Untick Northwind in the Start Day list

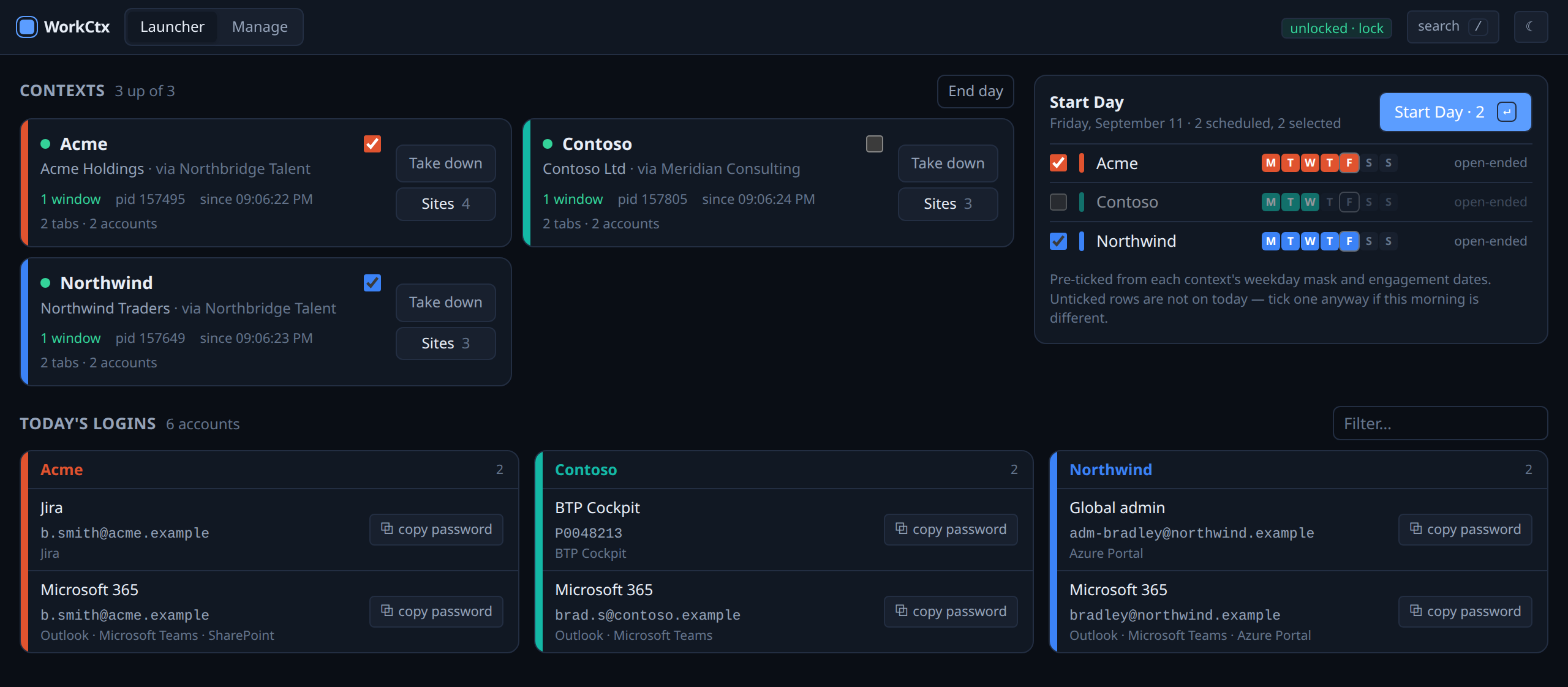(x=1058, y=241)
